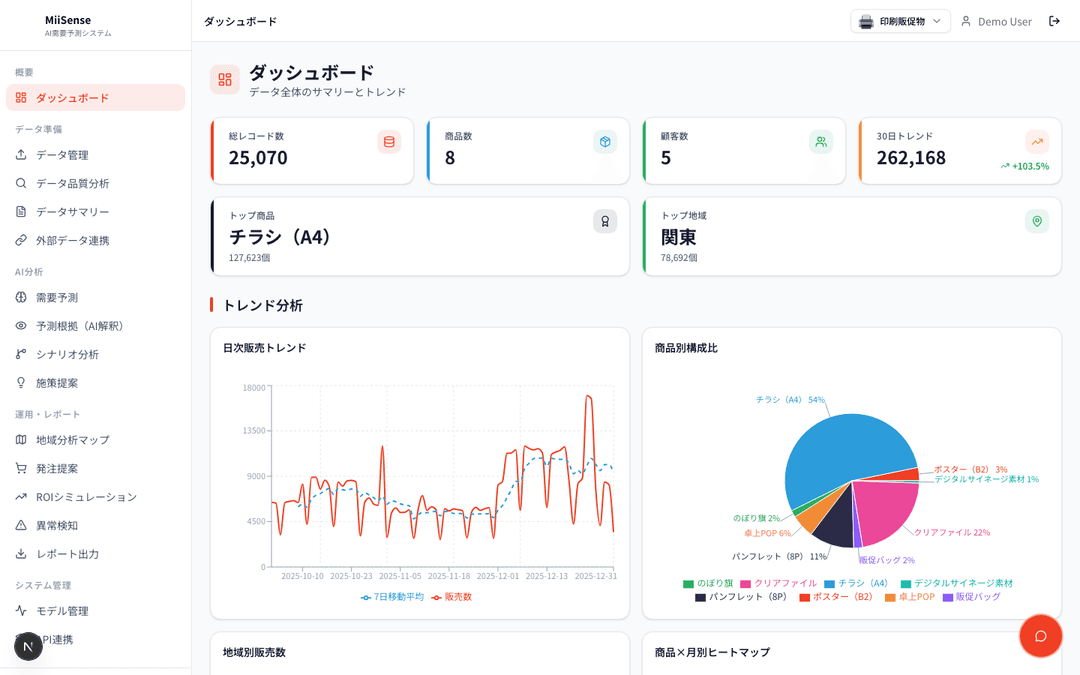Open 地域分析マップ from sidebar
Screen dimensions: 1080x675
[x=96, y=439]
